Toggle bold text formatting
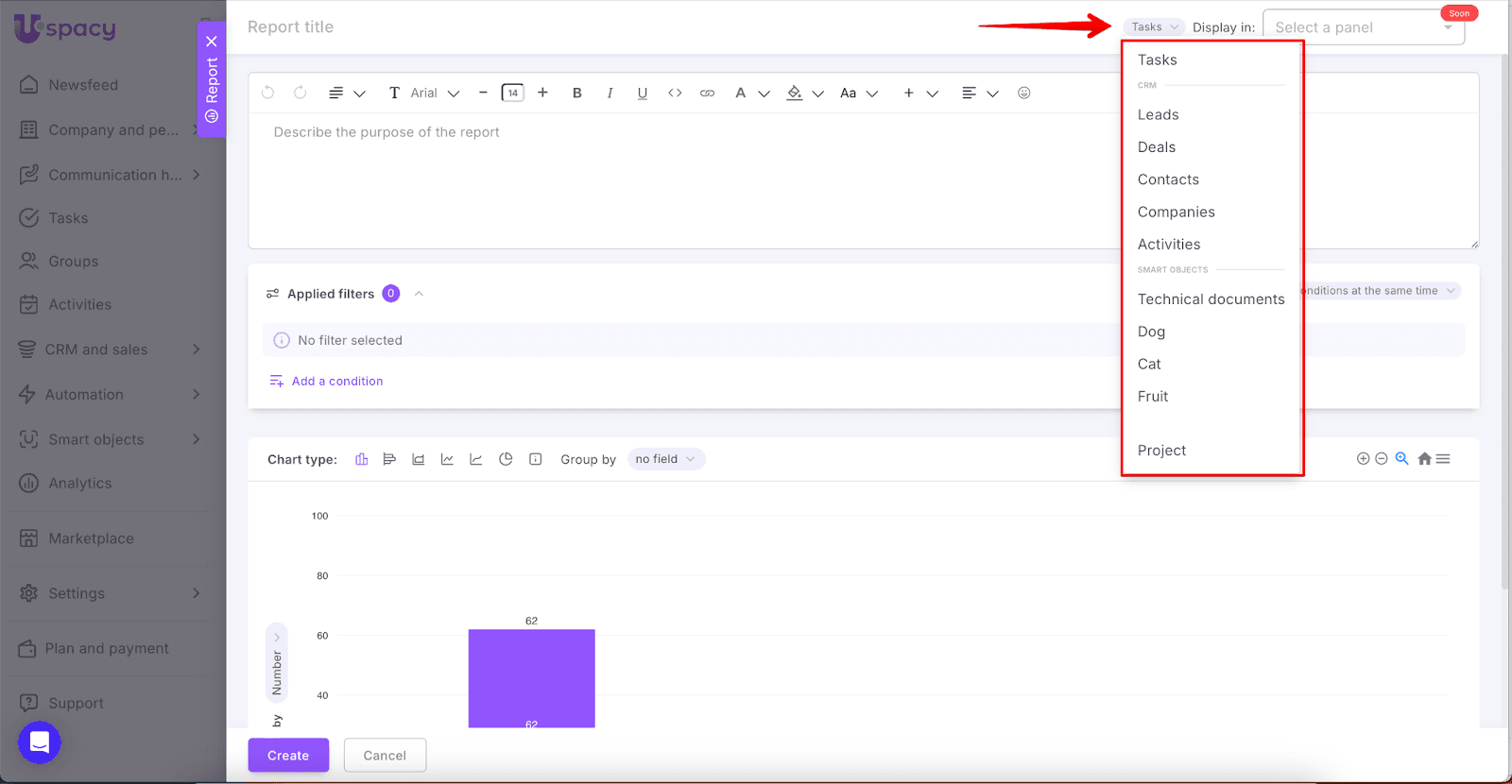This screenshot has width=1512, height=784. [x=576, y=93]
